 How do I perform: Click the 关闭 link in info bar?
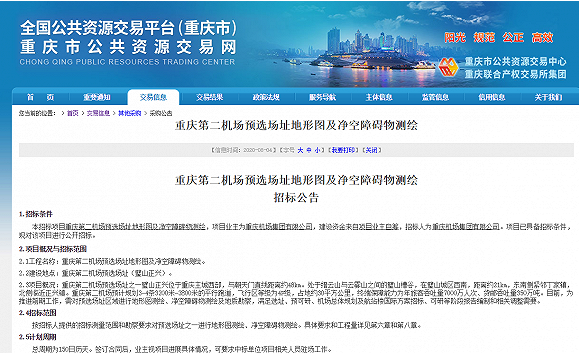(x=371, y=150)
